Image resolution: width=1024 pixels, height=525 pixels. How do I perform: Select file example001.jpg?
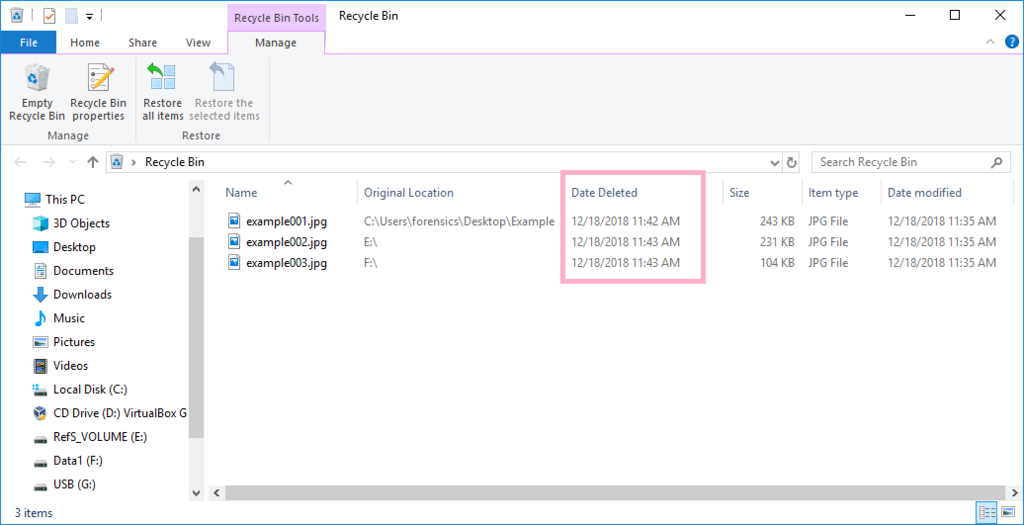pos(287,221)
